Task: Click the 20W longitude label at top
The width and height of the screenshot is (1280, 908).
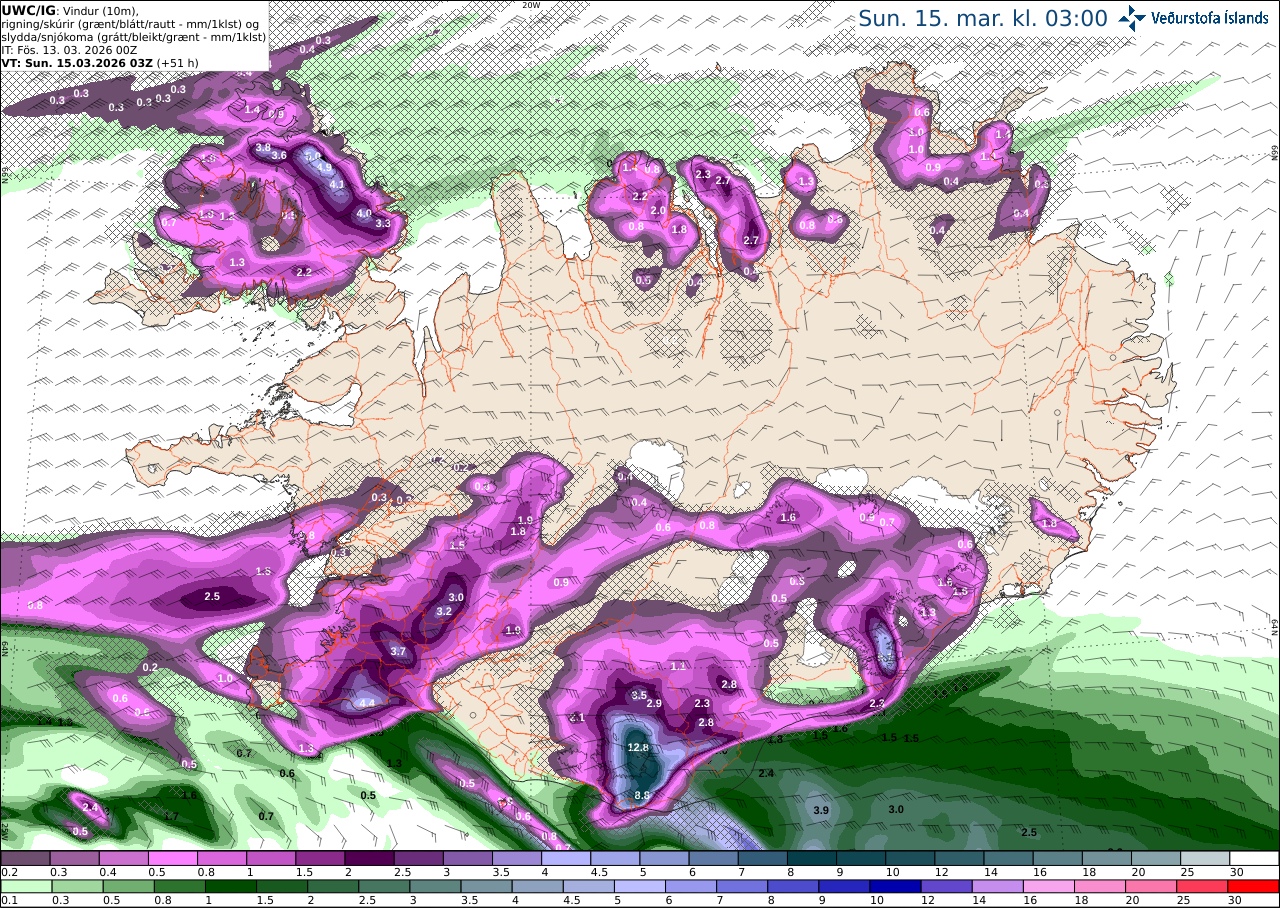Action: tap(531, 5)
